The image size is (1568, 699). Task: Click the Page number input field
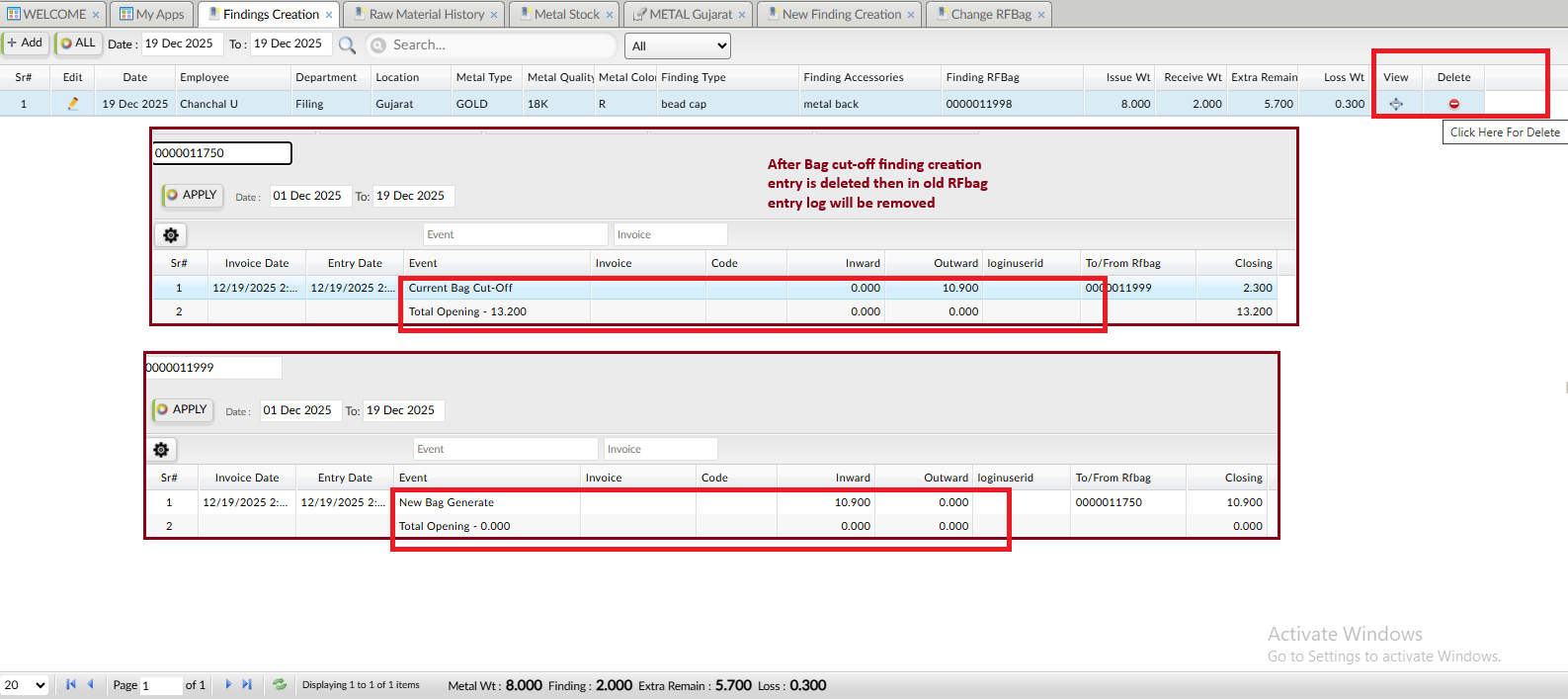click(x=160, y=685)
